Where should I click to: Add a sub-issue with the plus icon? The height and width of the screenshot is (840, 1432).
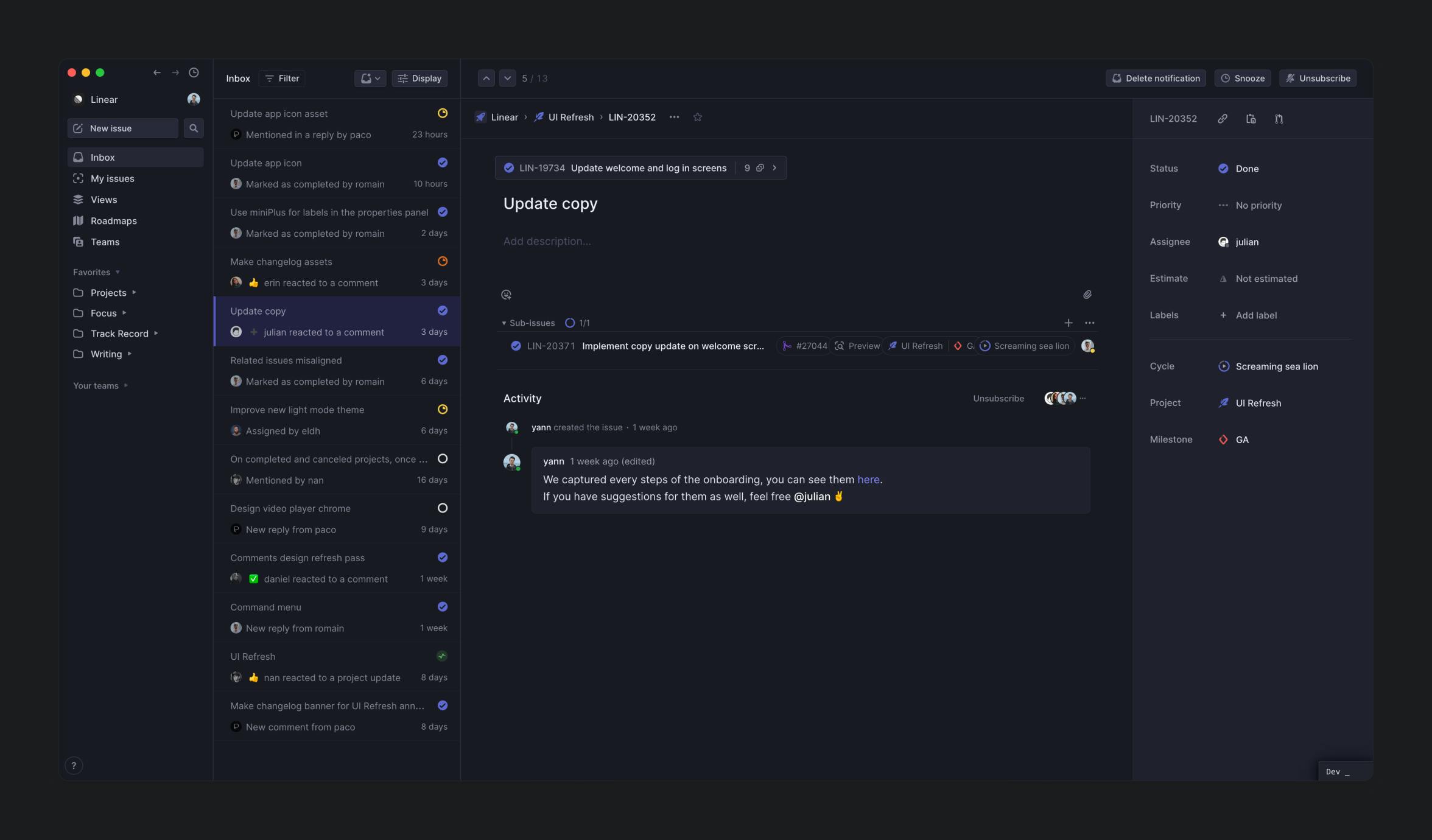(1069, 323)
